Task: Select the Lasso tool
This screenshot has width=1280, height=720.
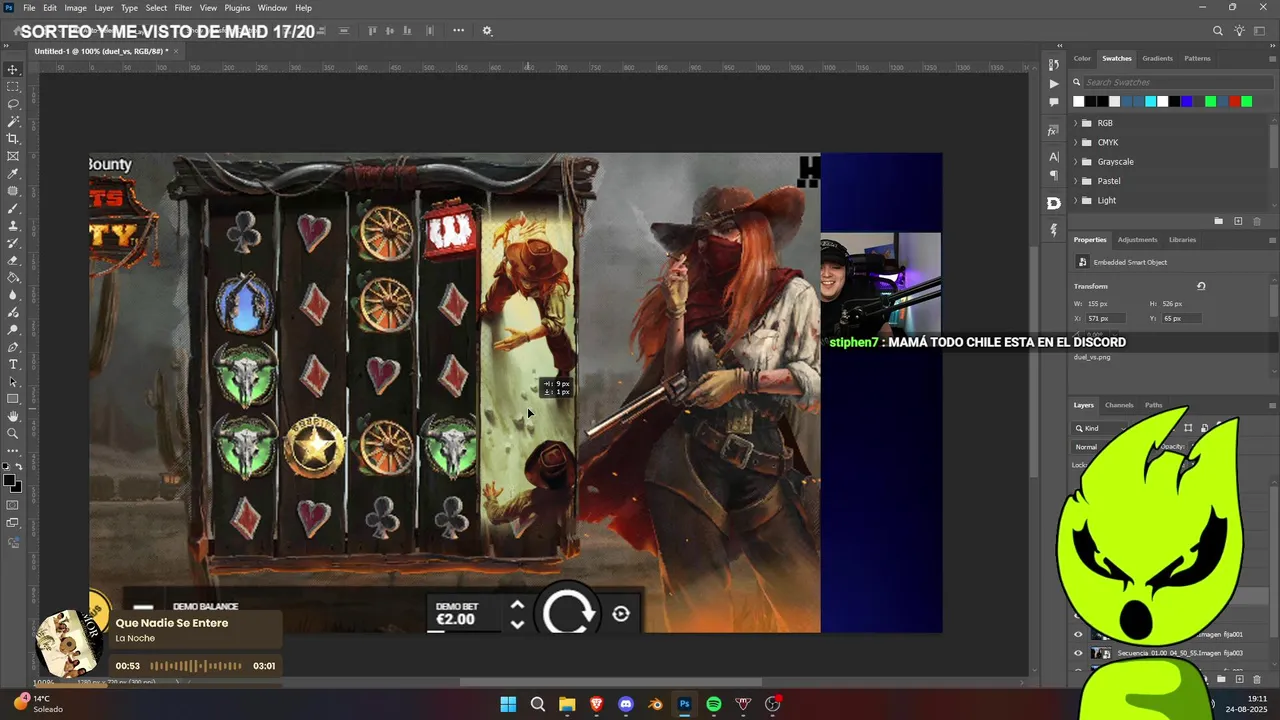Action: tap(13, 104)
